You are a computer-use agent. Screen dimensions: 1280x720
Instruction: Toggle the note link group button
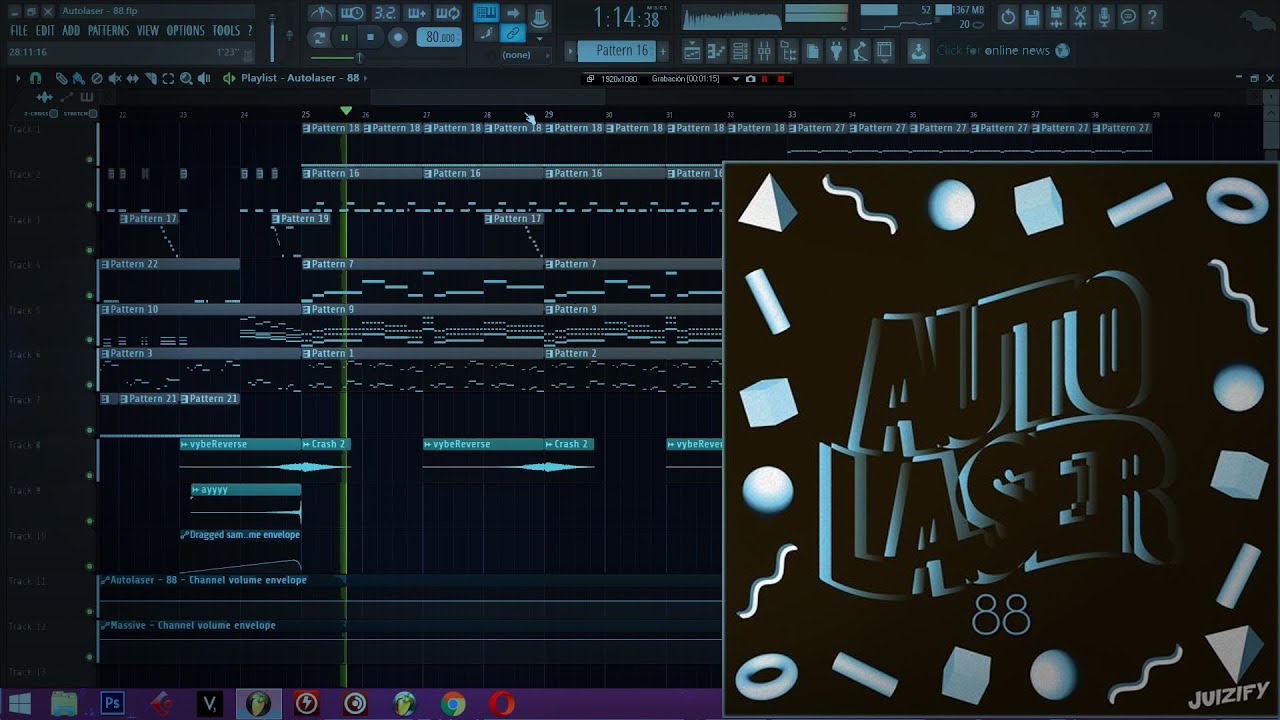[x=513, y=34]
